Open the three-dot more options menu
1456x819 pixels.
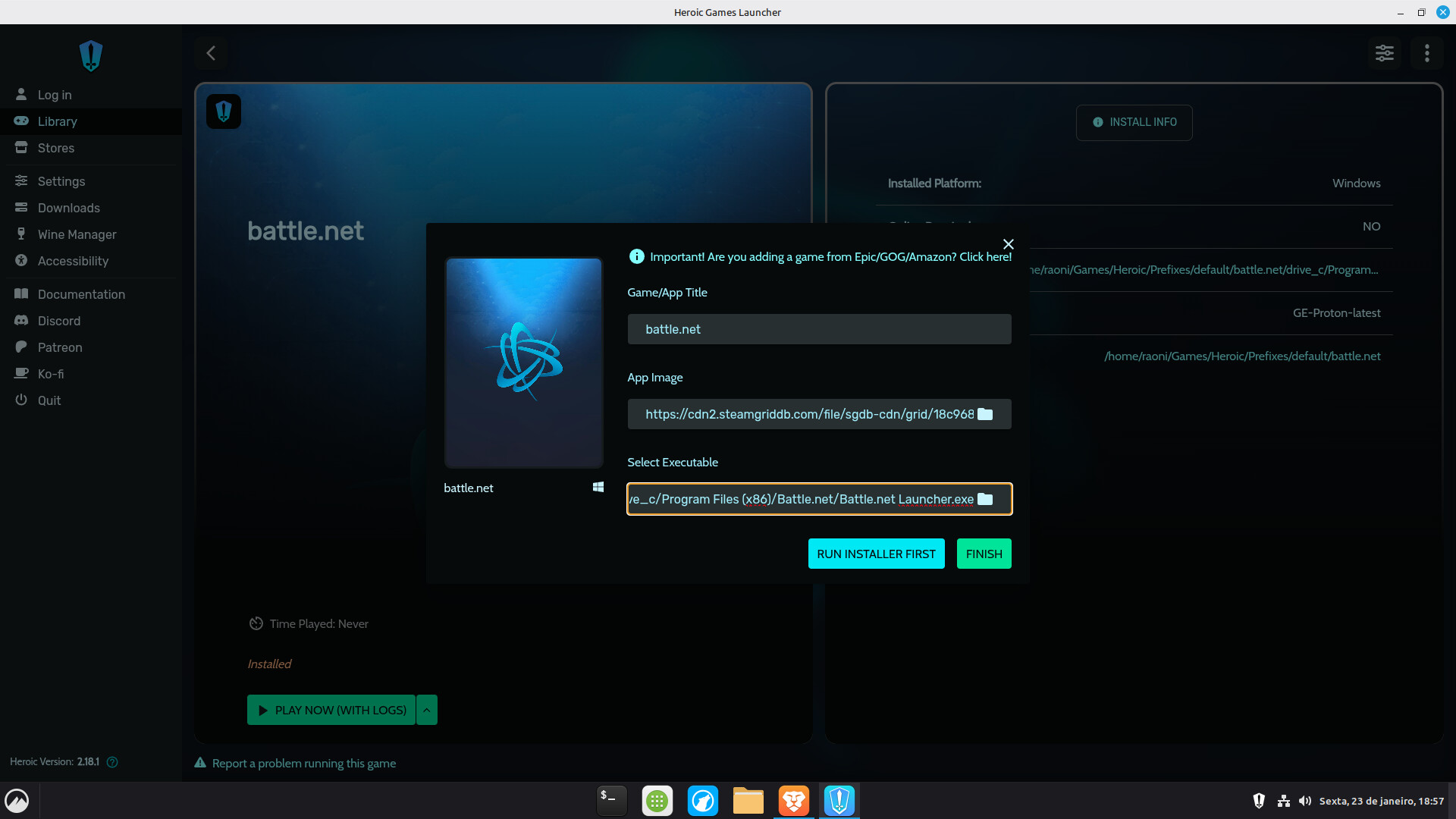(1426, 53)
